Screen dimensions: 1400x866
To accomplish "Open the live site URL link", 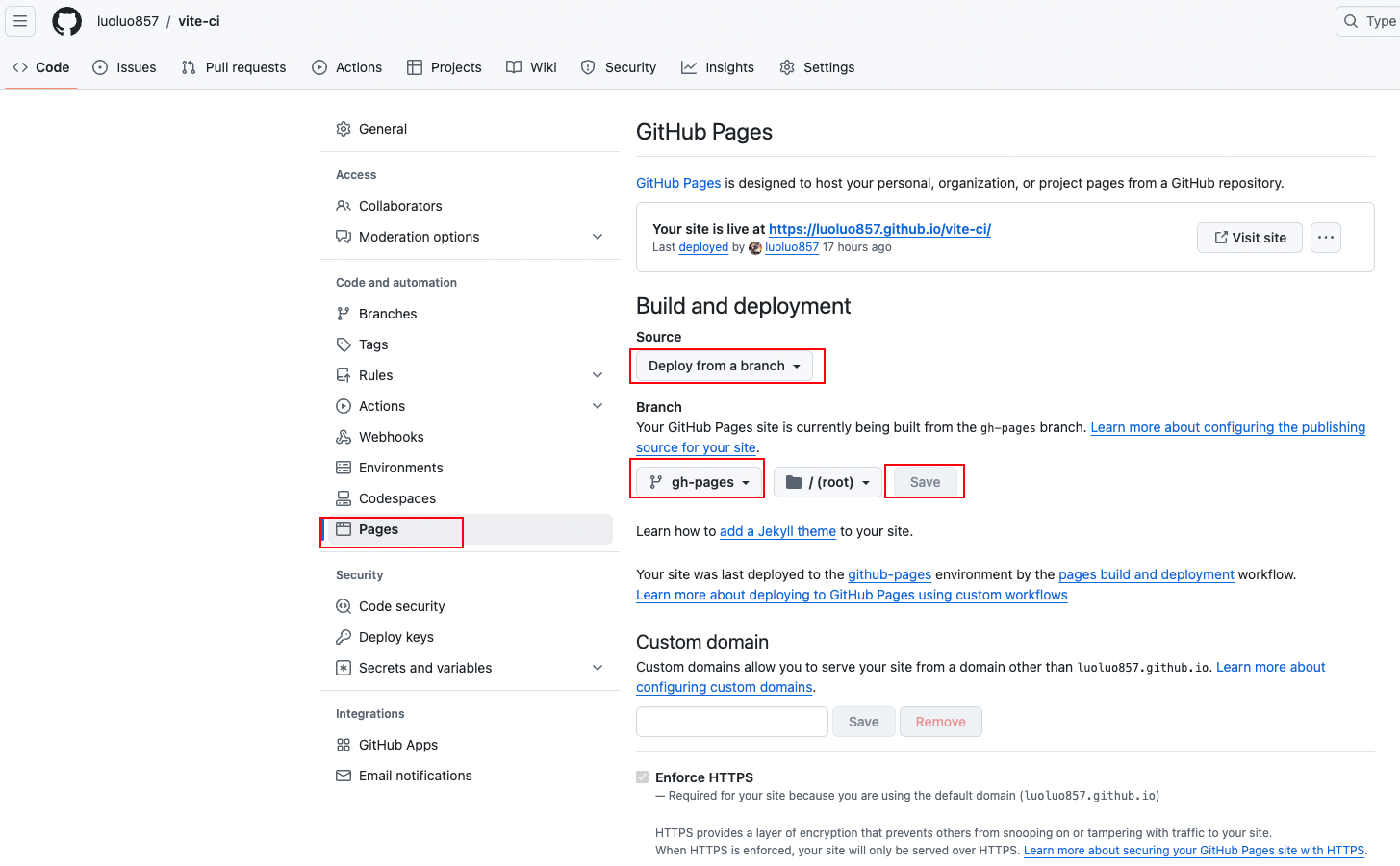I will tap(879, 229).
